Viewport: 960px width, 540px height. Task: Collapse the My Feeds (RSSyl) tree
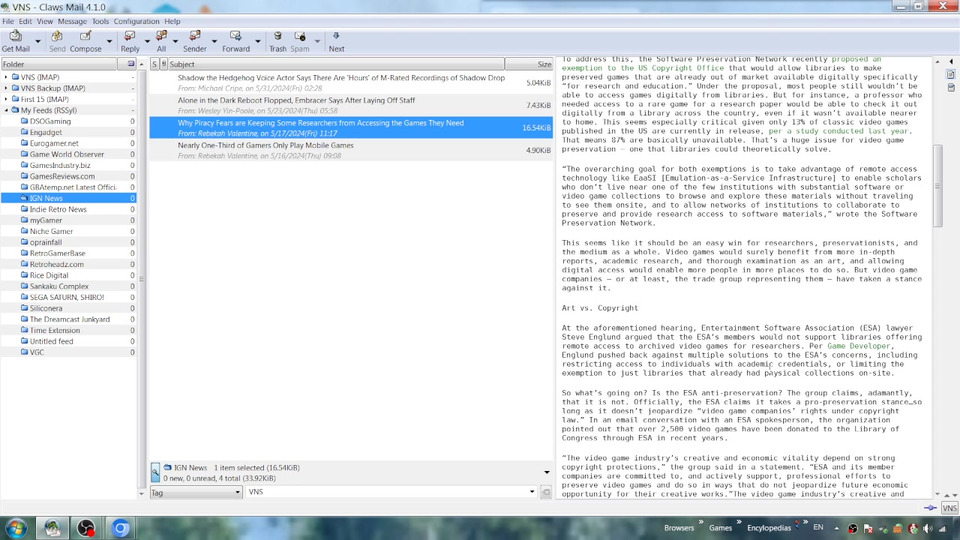6,110
